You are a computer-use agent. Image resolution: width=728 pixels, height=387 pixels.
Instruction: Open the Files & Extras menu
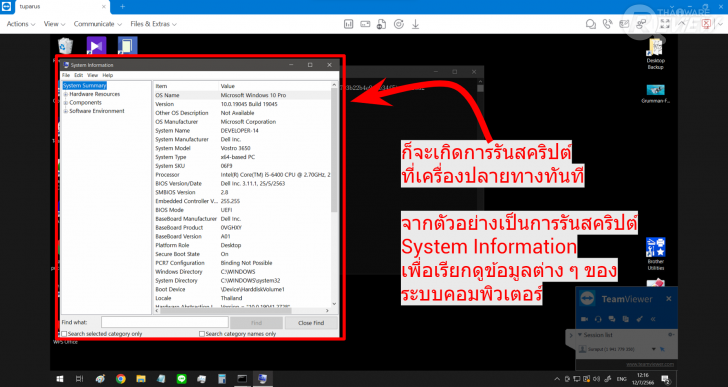tap(153, 24)
